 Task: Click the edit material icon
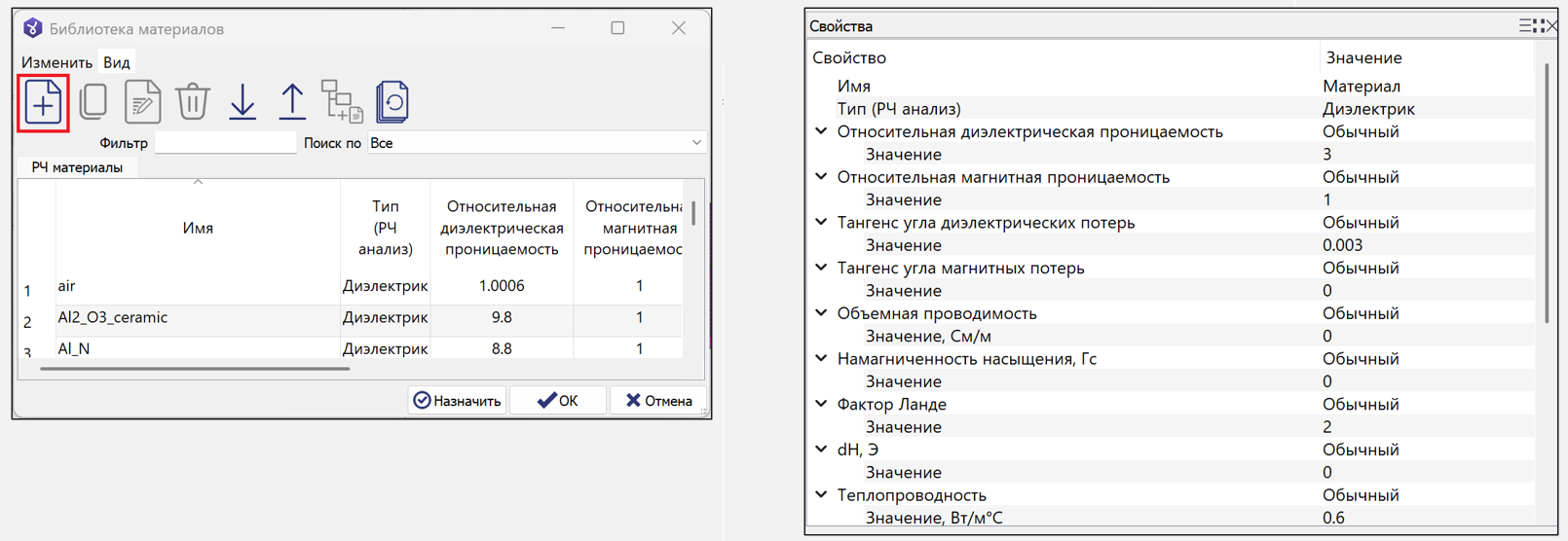coord(142,102)
